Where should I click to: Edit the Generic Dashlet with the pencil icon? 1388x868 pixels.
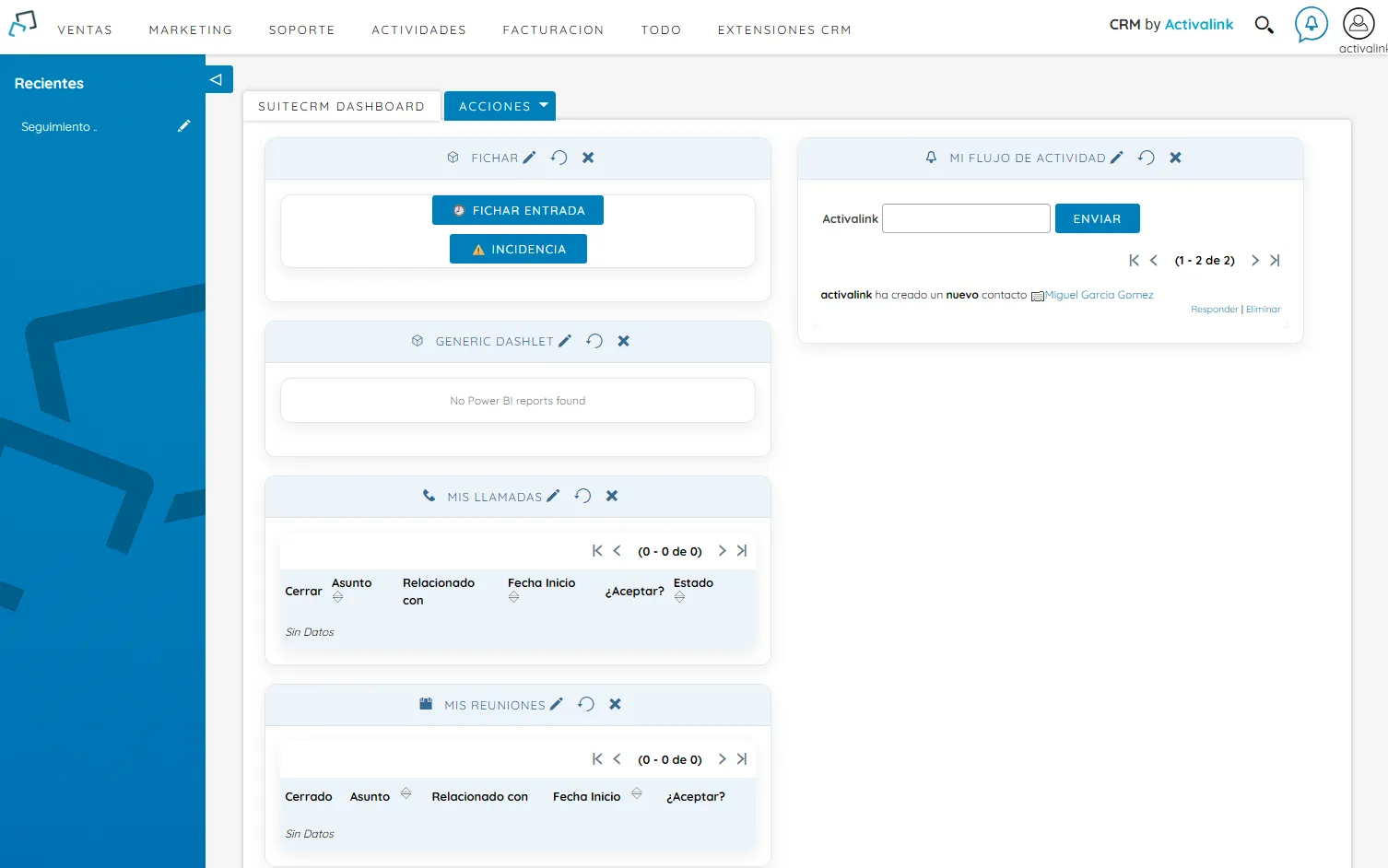click(x=565, y=341)
